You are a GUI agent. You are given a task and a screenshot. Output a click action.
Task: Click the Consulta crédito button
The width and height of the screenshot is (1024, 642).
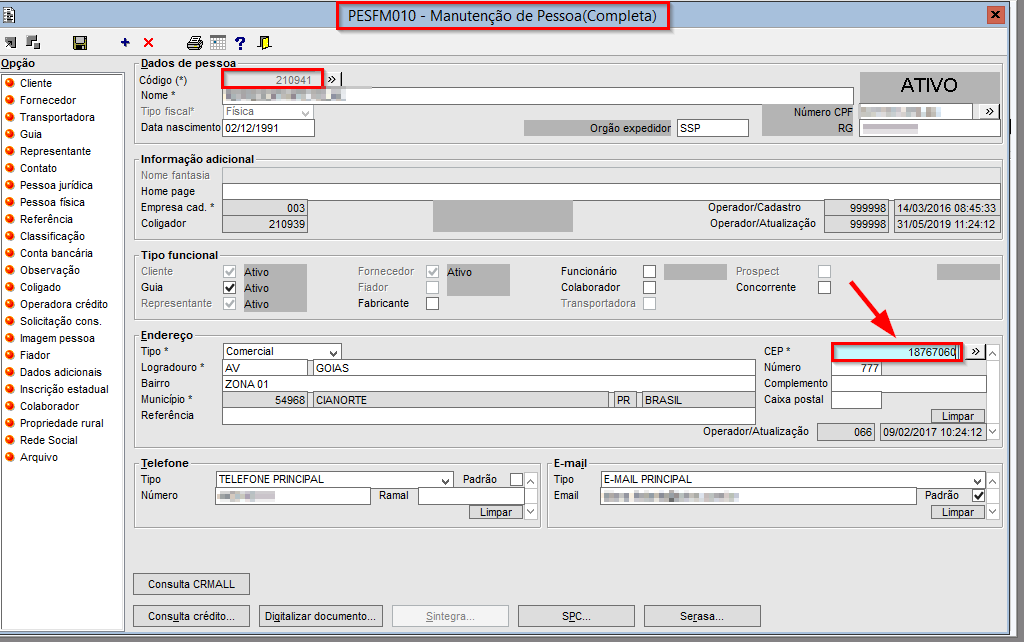191,616
